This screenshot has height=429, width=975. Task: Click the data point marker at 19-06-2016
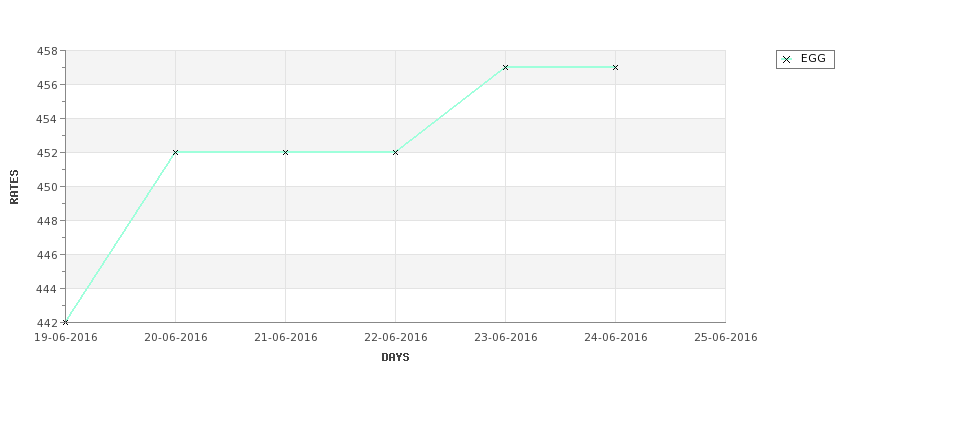click(65, 322)
